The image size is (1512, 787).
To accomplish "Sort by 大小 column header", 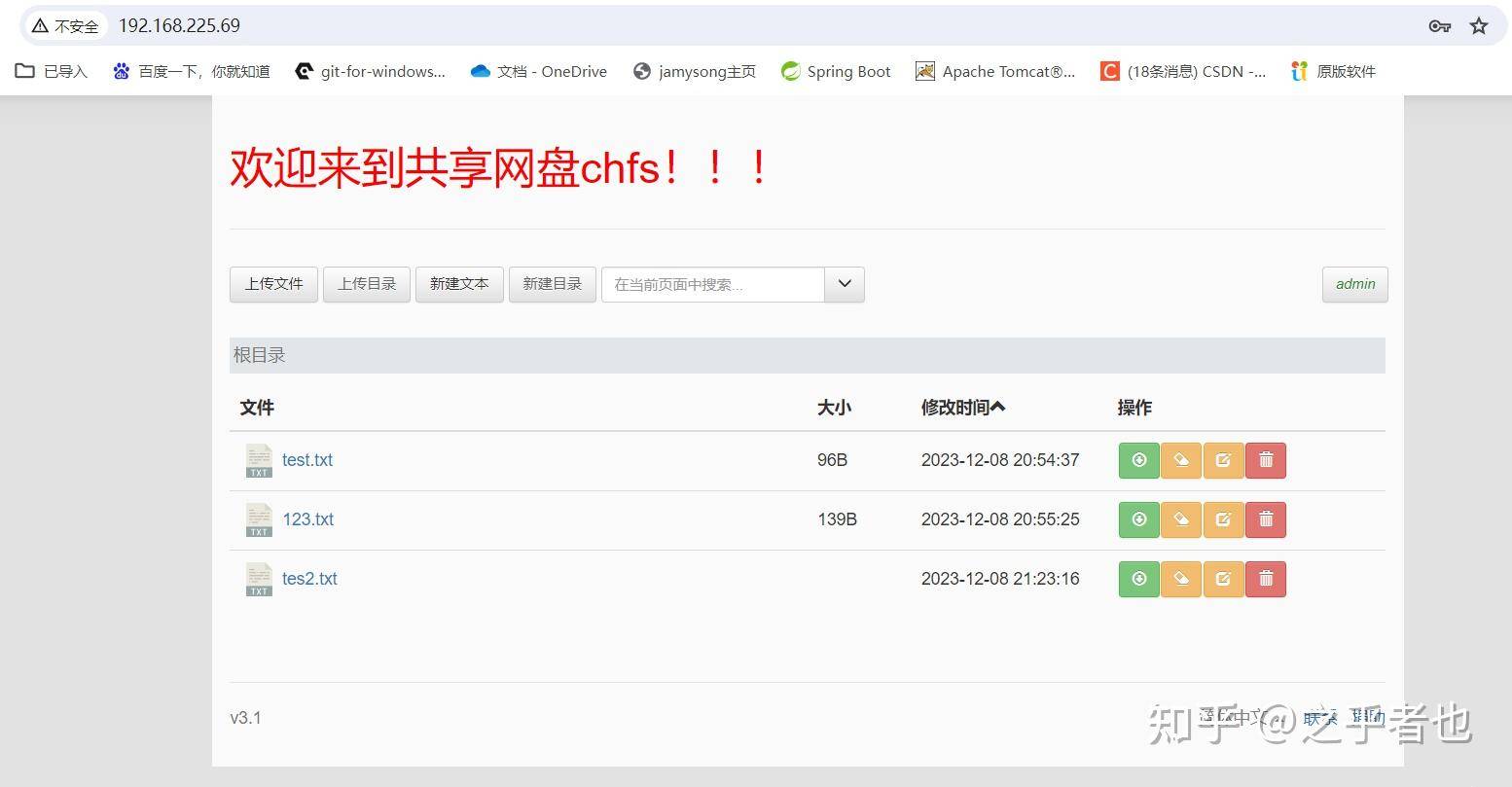I will point(834,408).
